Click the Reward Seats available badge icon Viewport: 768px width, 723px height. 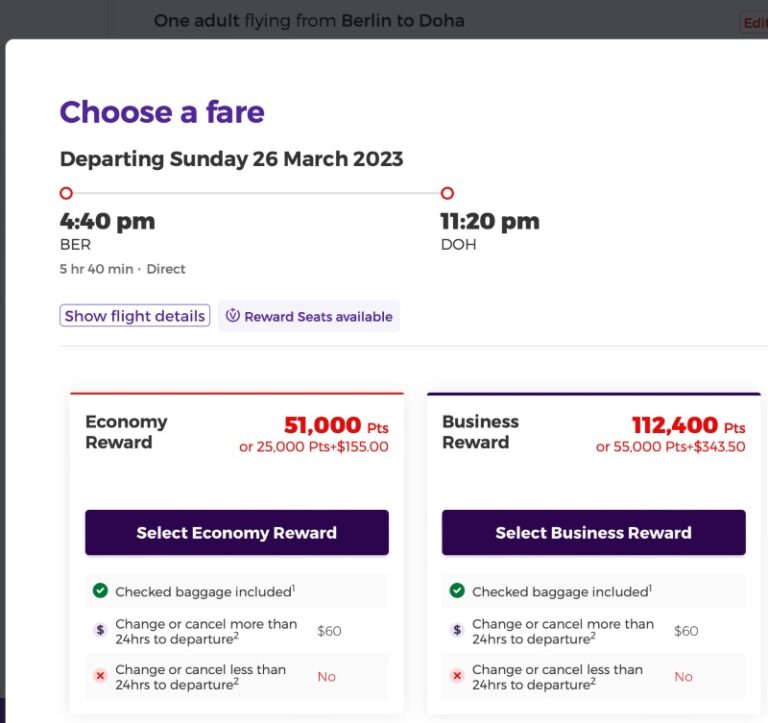tap(232, 316)
